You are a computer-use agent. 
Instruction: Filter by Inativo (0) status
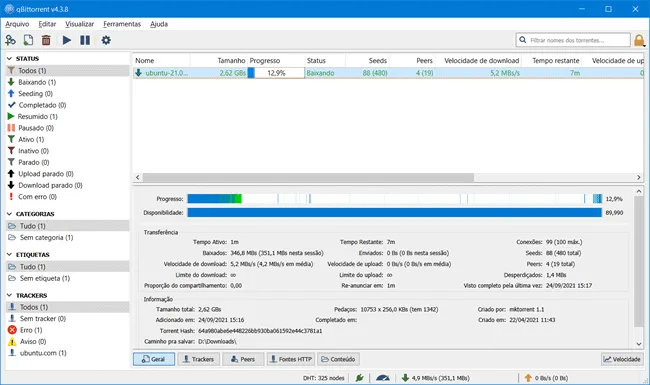tap(68, 151)
